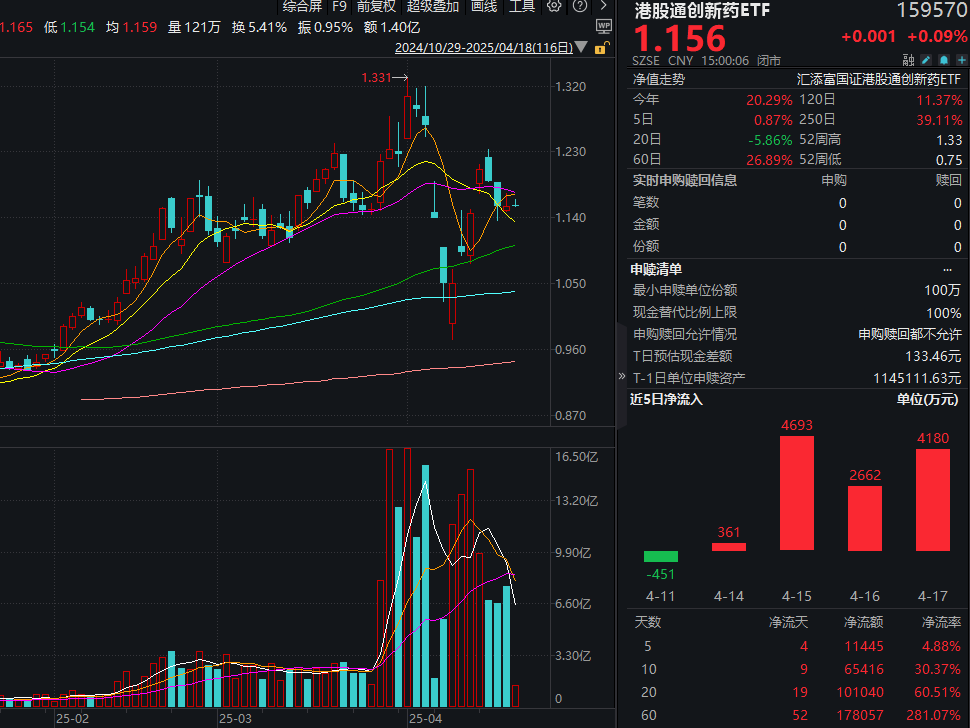Screen dimensions: 970x728
Task: Open the F9 menu item
Action: (340, 7)
